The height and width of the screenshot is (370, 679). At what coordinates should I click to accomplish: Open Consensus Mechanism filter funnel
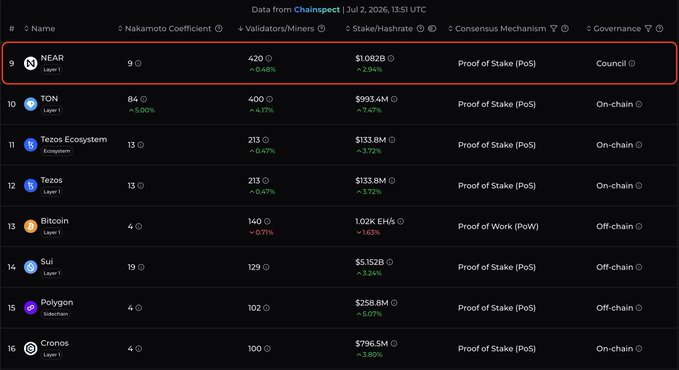pos(553,29)
